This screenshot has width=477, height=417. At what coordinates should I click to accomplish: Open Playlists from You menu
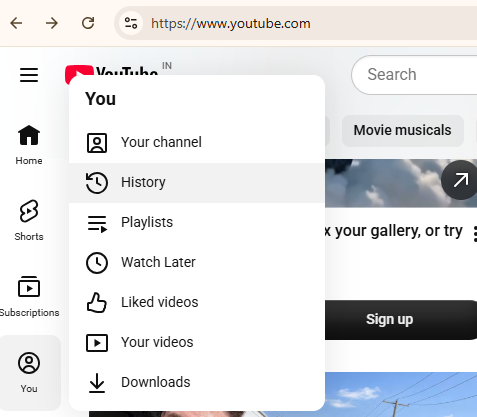197,223
